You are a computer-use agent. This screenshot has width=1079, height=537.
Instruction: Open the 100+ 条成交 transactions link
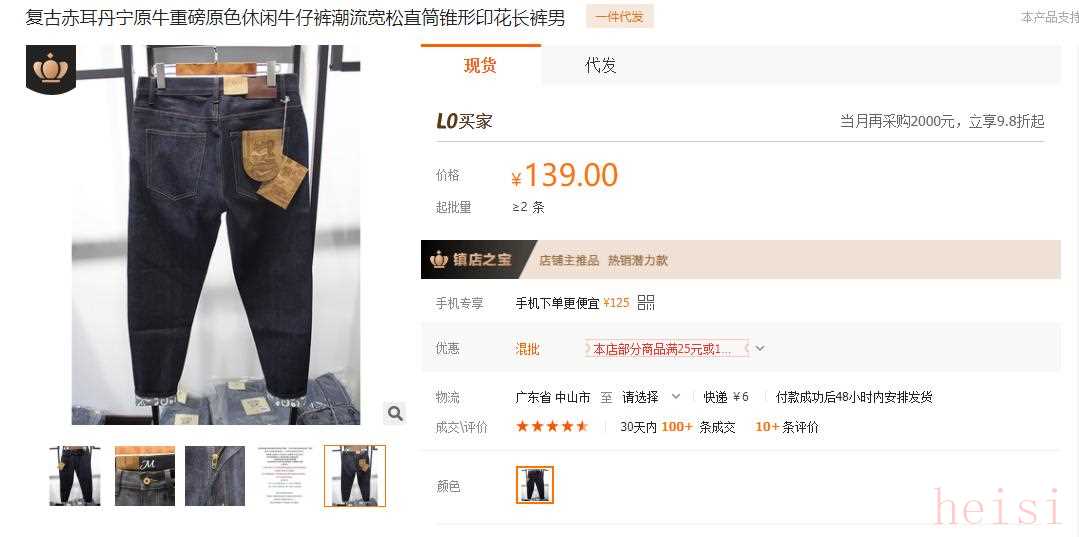point(698,427)
